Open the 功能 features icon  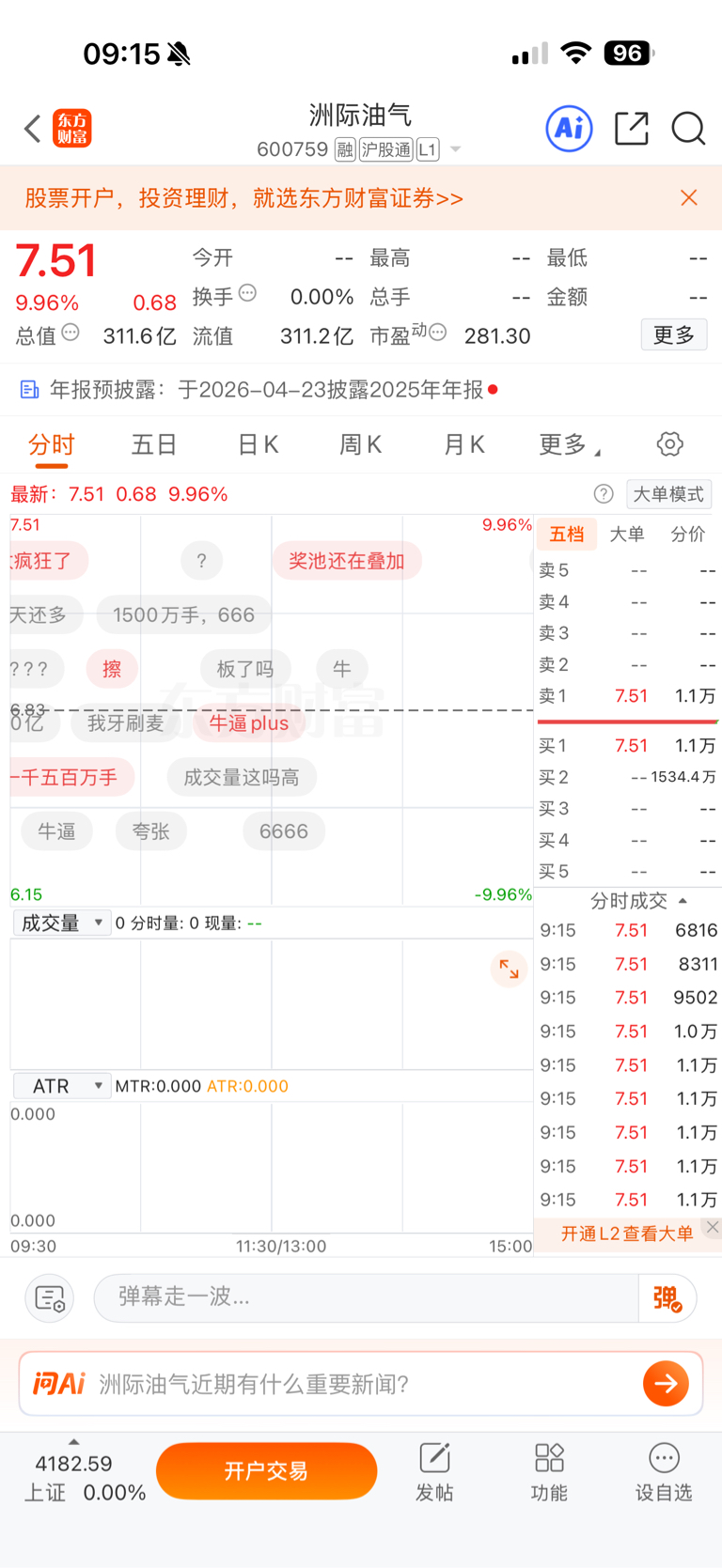549,1471
